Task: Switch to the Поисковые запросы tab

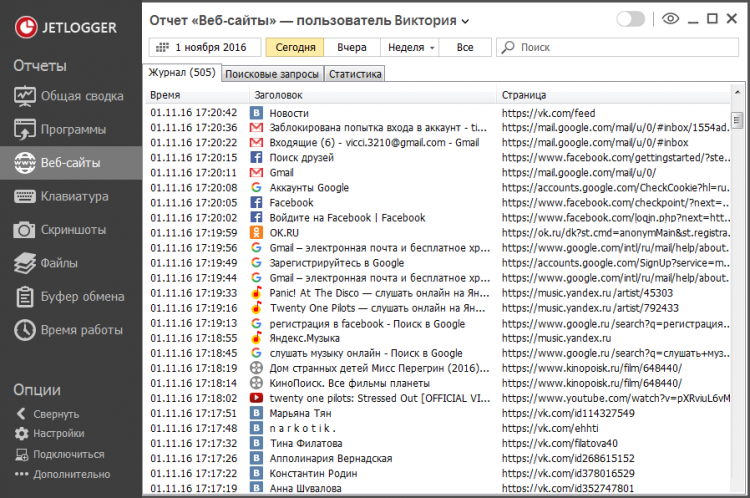Action: point(272,74)
